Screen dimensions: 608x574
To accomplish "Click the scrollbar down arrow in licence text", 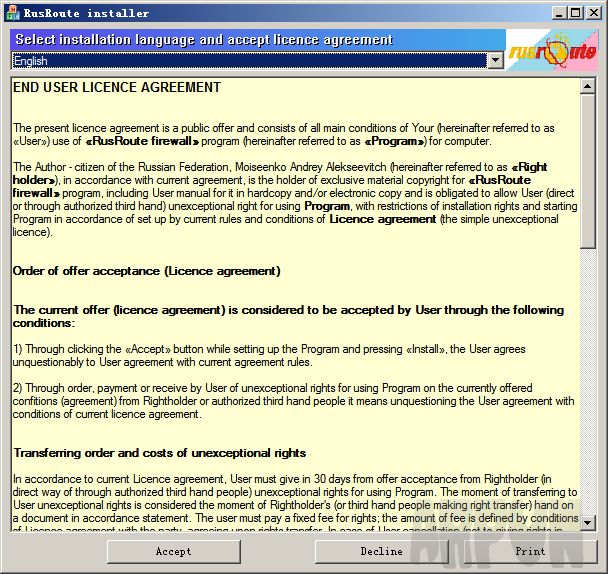I will [x=588, y=522].
